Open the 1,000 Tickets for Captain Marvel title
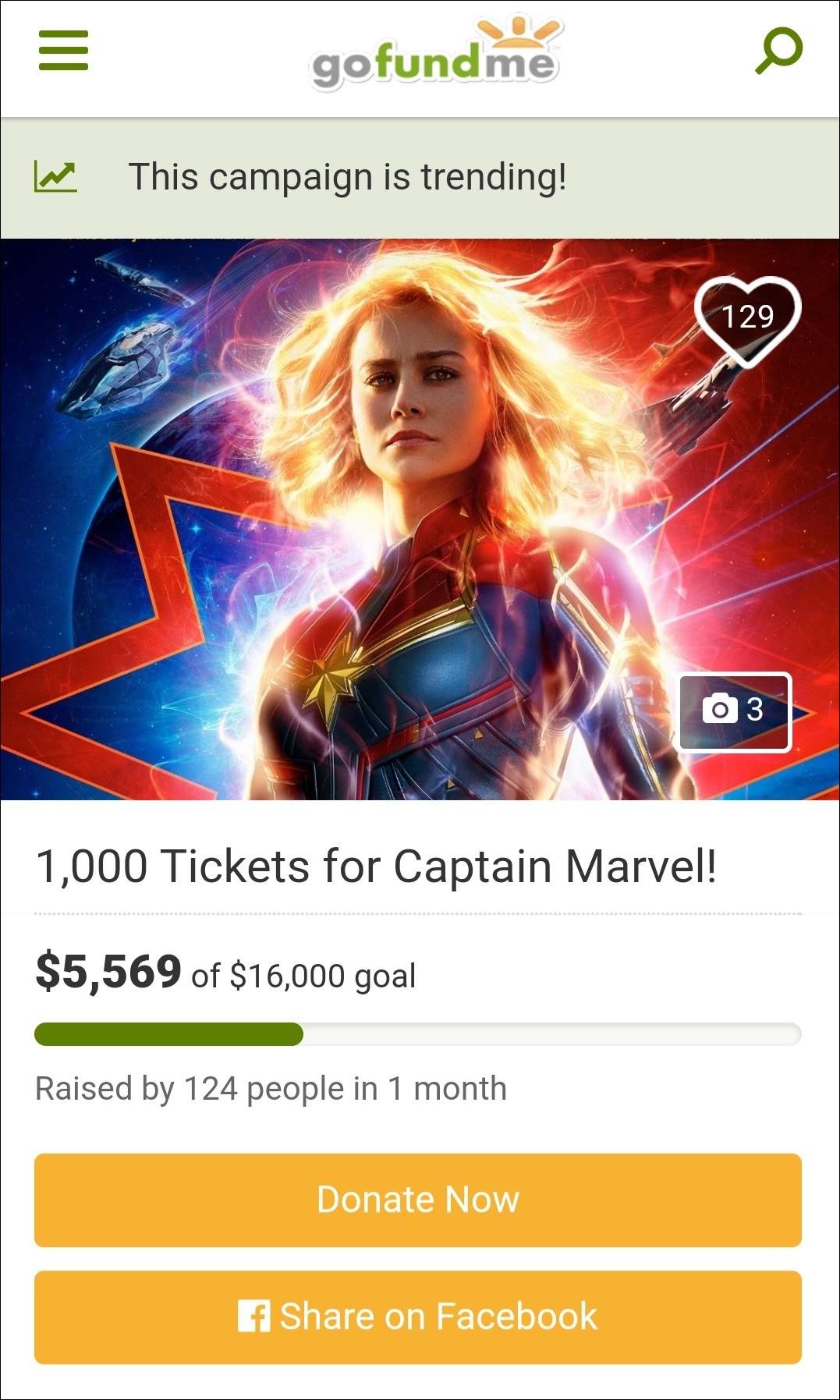This screenshot has height=1400, width=840. point(376,866)
